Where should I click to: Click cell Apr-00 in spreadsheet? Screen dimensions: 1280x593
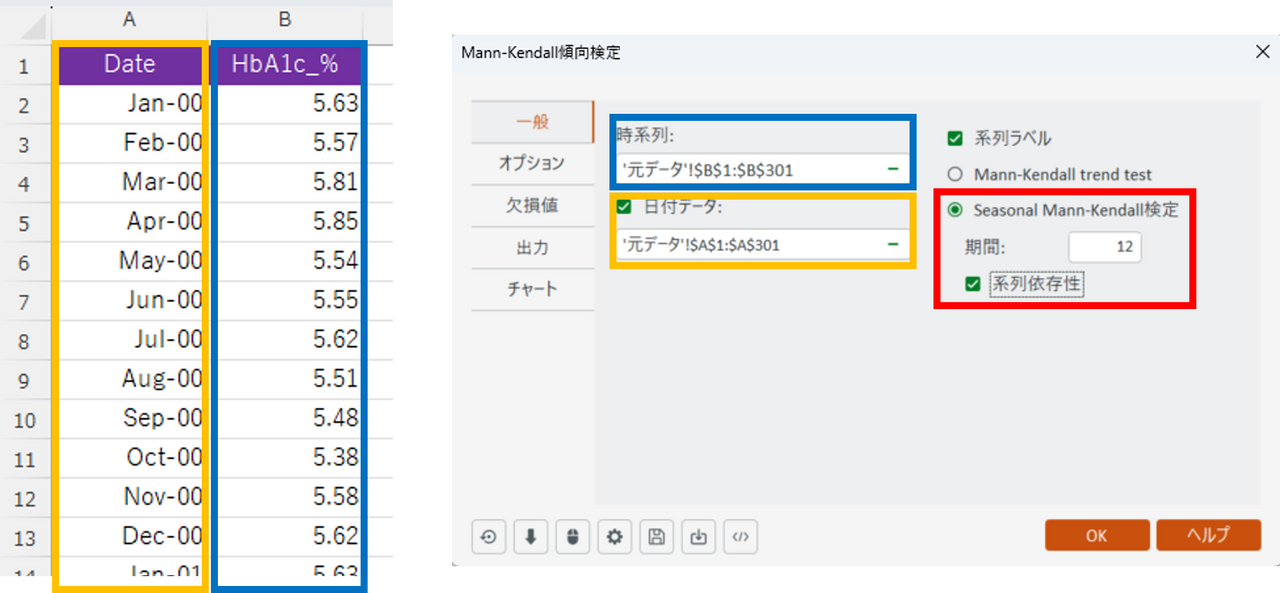[x=130, y=221]
